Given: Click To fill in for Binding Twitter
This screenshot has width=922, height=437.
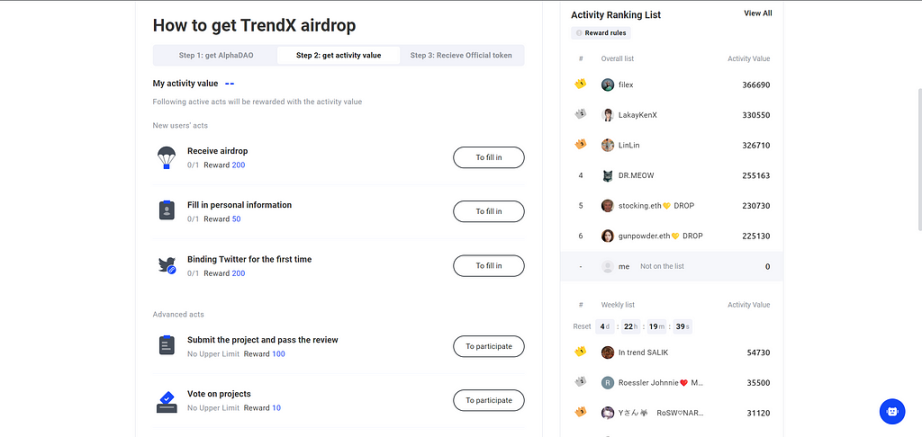Looking at the screenshot, I should point(489,266).
